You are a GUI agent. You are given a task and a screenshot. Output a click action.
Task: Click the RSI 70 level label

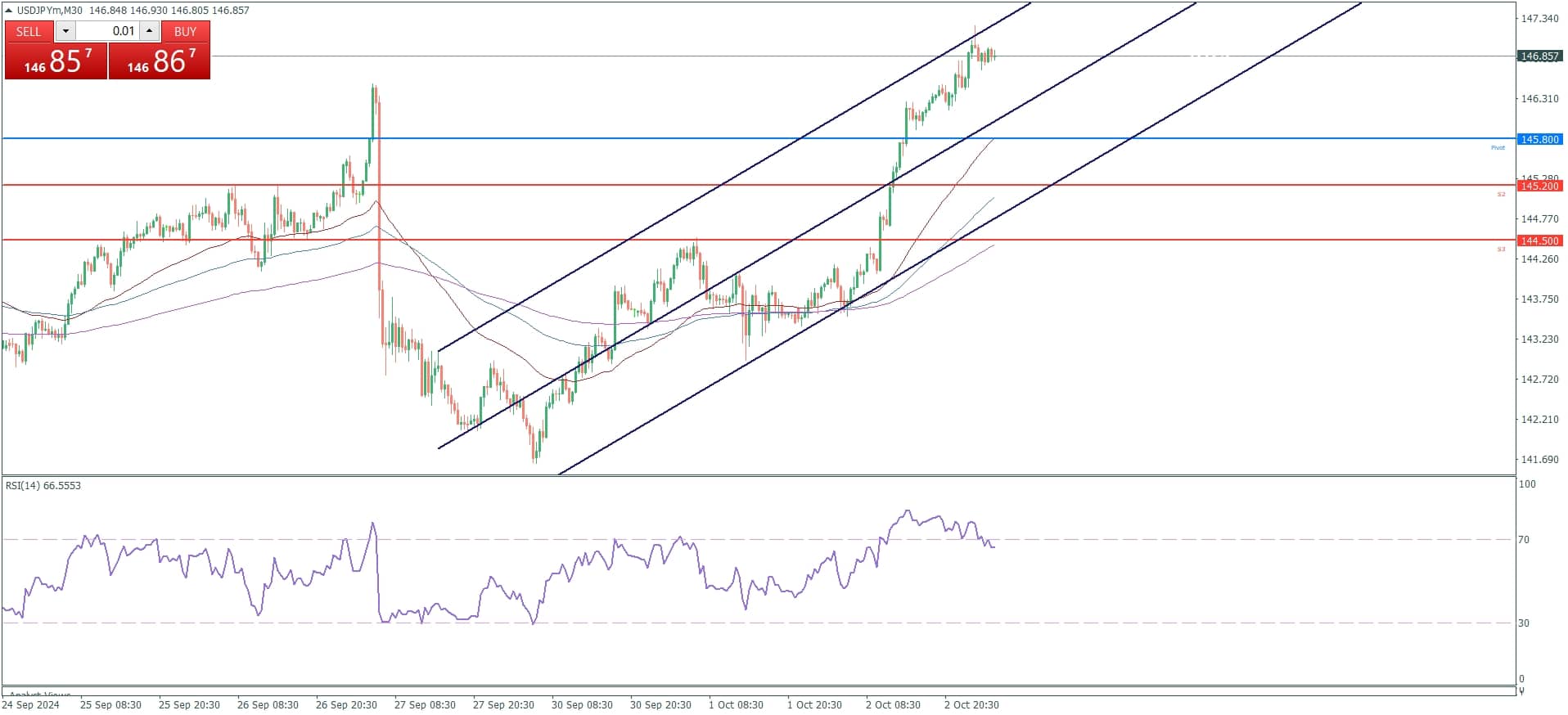click(1524, 540)
